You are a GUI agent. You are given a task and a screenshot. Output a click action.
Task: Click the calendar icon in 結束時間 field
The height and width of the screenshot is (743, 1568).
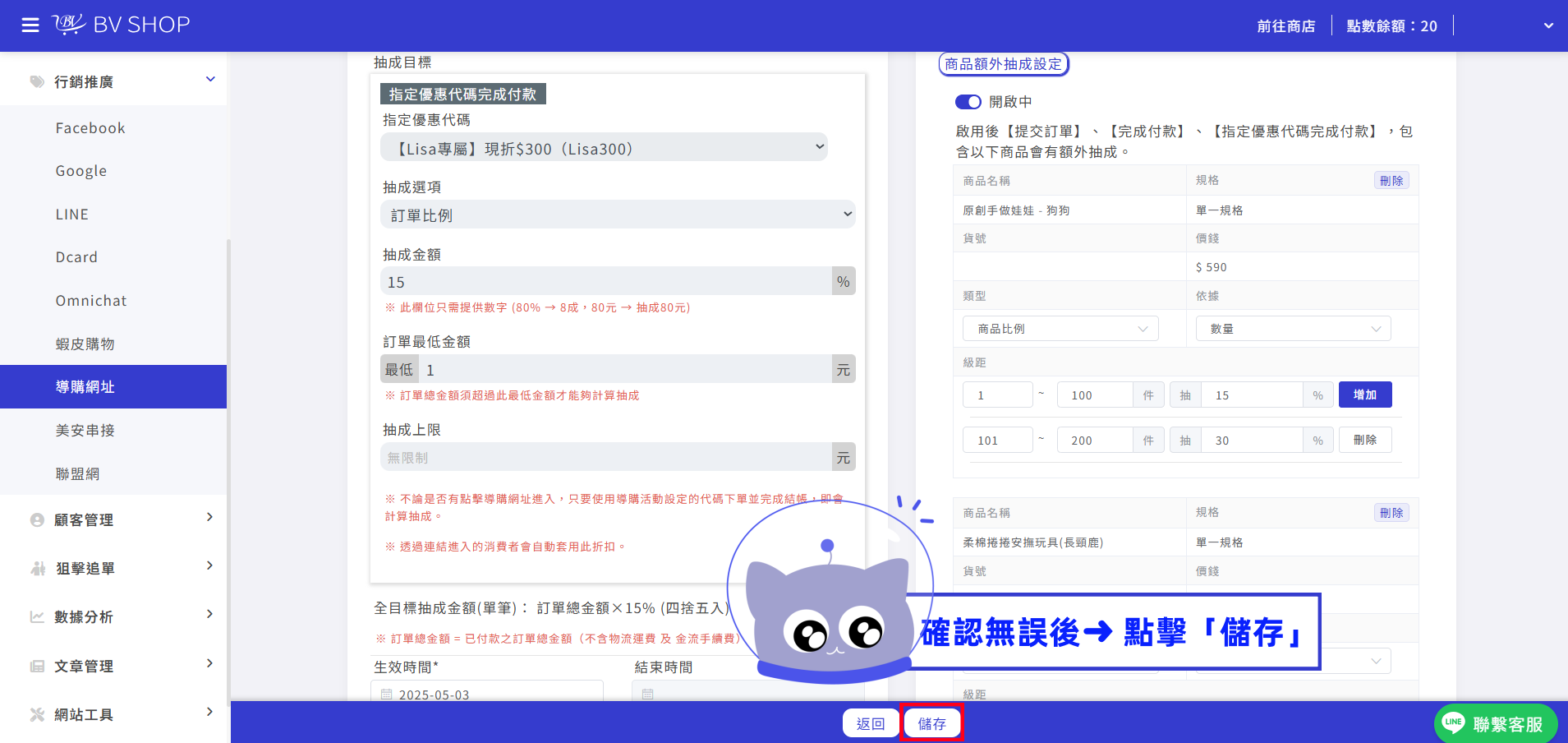click(x=647, y=695)
